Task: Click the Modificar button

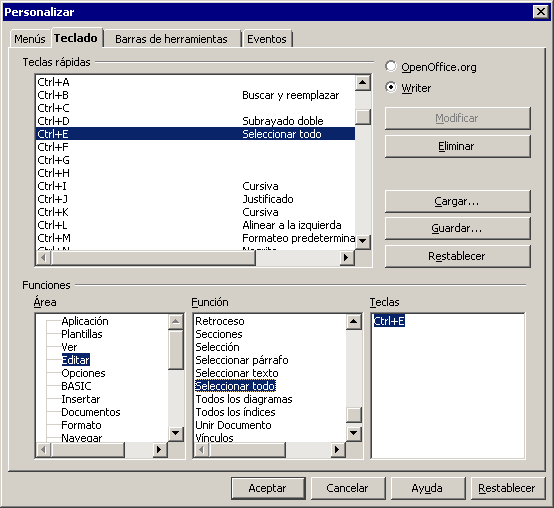Action: pyautogui.click(x=458, y=118)
